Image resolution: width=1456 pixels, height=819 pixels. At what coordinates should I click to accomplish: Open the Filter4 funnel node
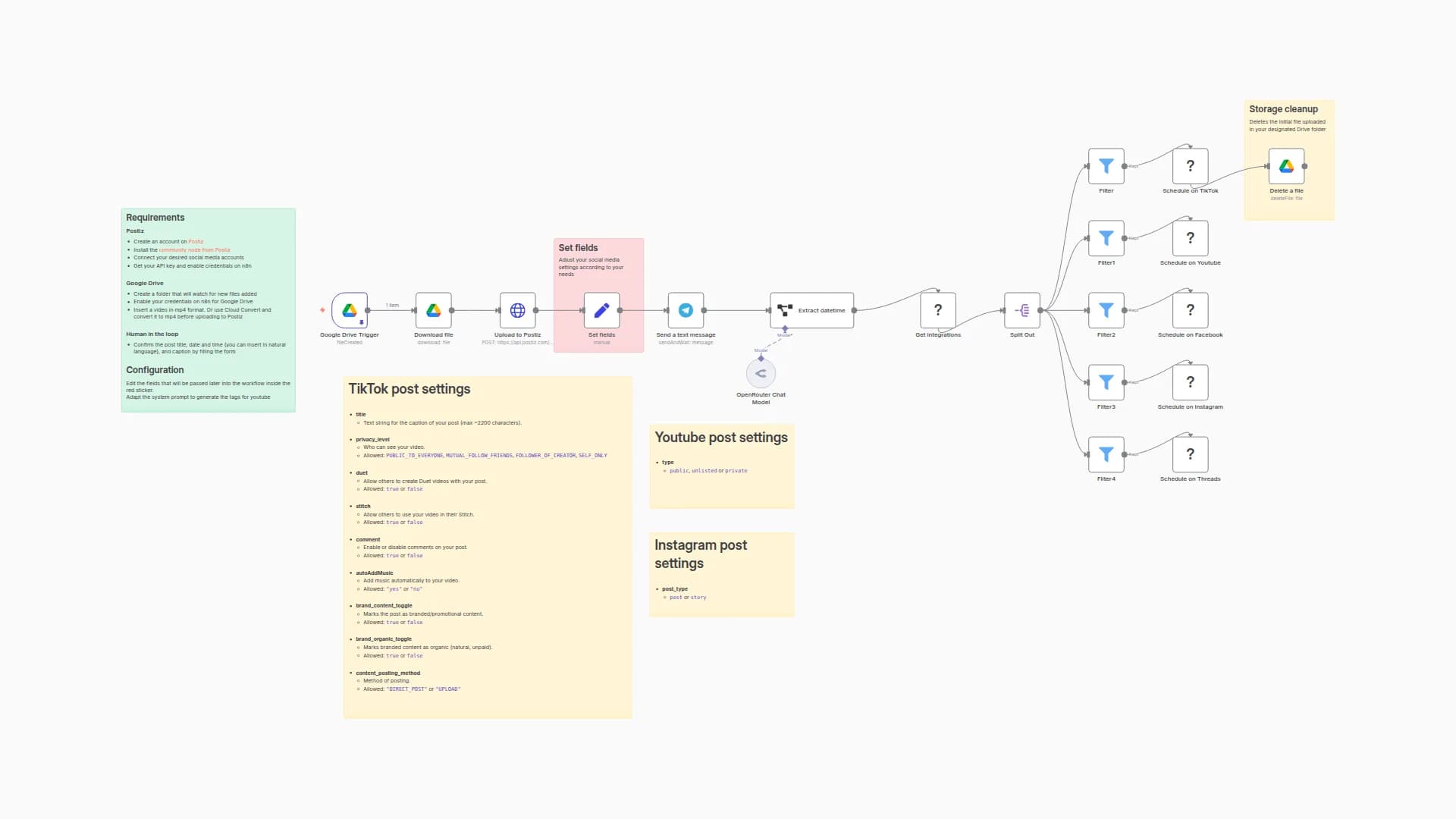point(1106,454)
